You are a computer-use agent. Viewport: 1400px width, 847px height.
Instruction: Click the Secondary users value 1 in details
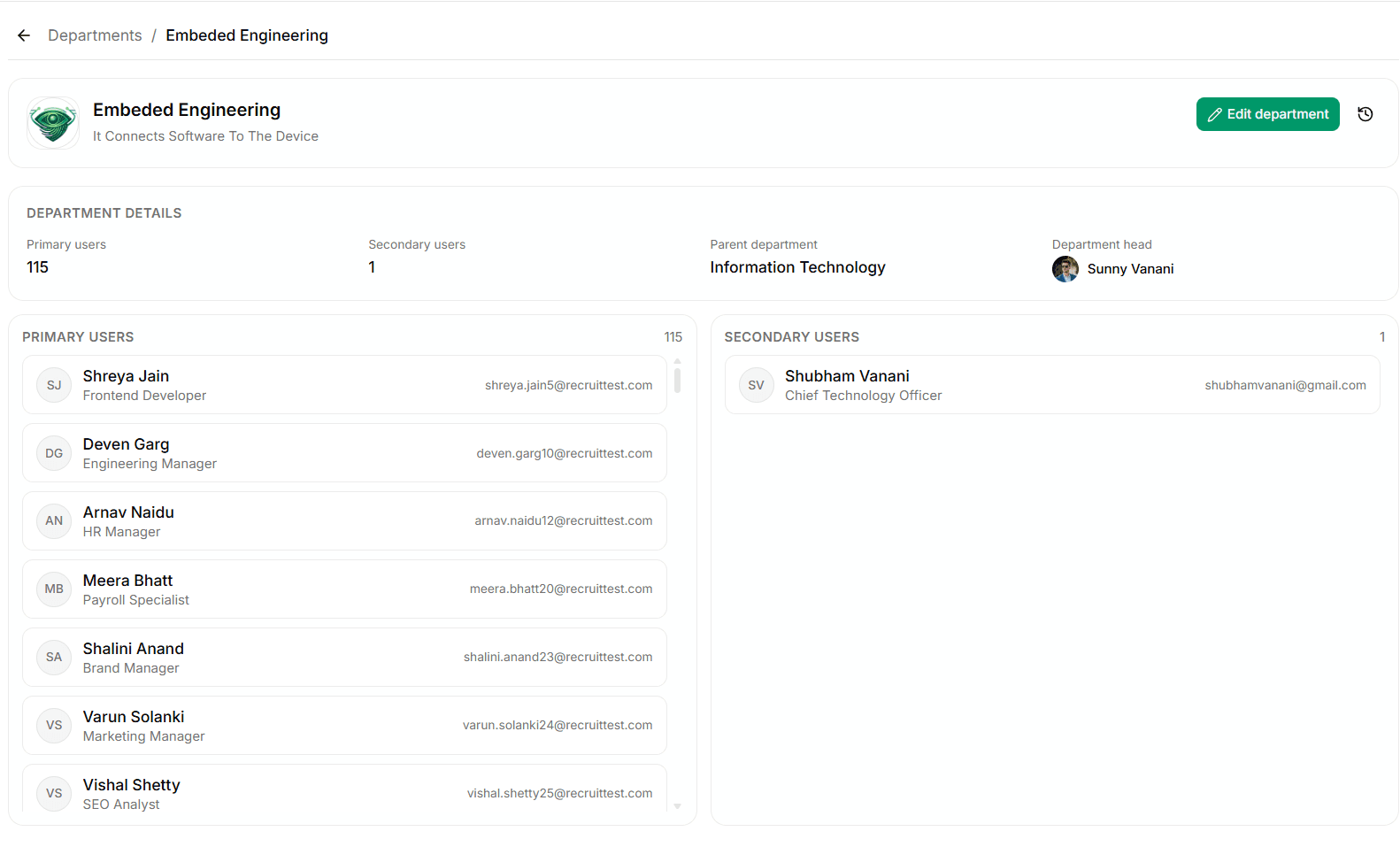tap(372, 267)
